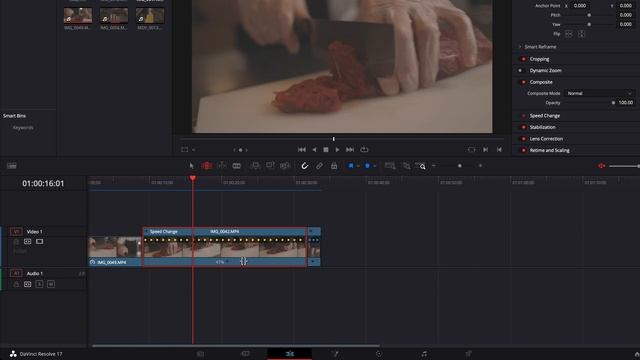This screenshot has width=640, height=360.
Task: Open the Composite Mode Normal dropdown
Action: click(599, 93)
